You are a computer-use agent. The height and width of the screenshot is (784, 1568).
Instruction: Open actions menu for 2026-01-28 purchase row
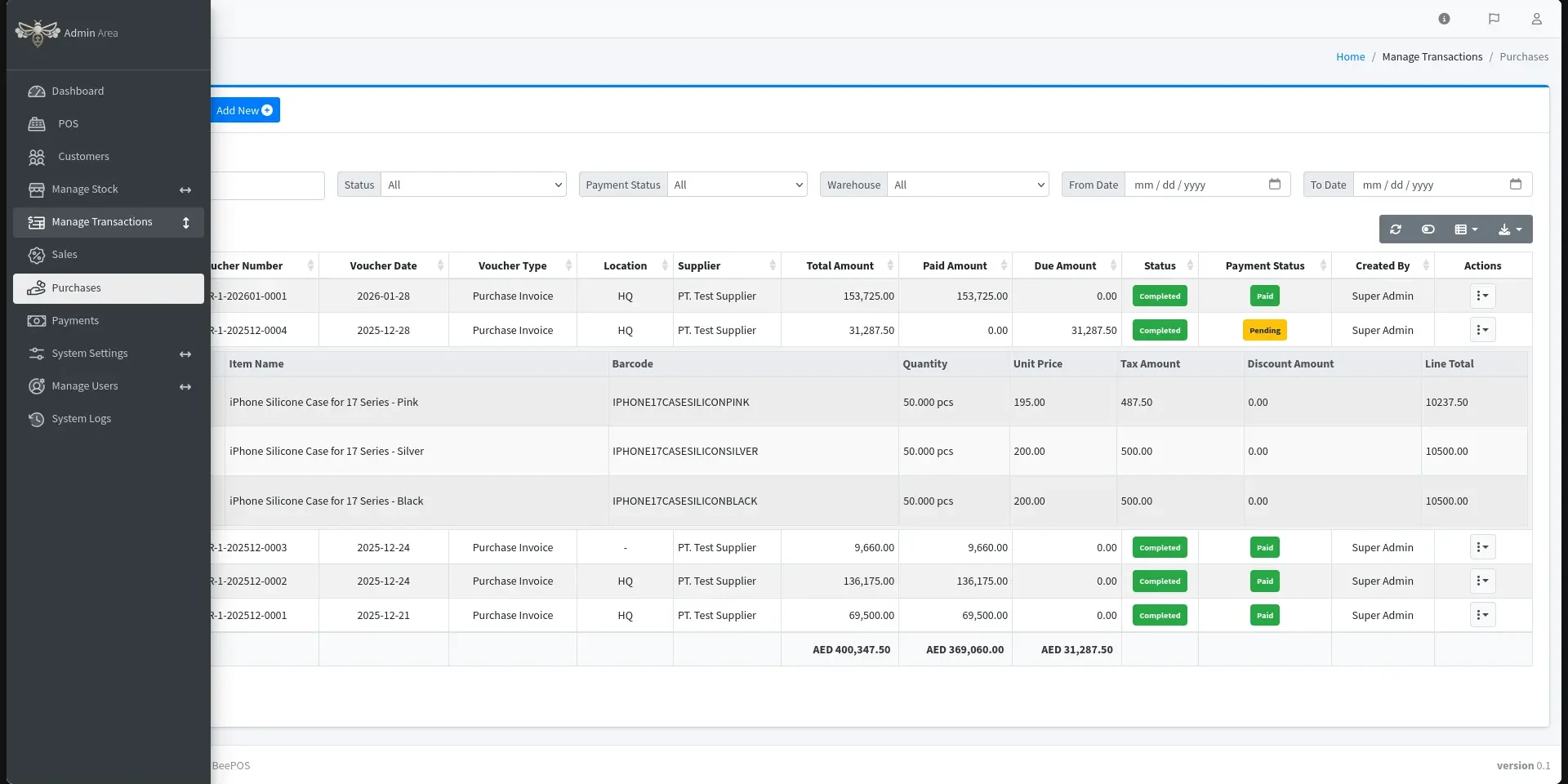coord(1482,296)
